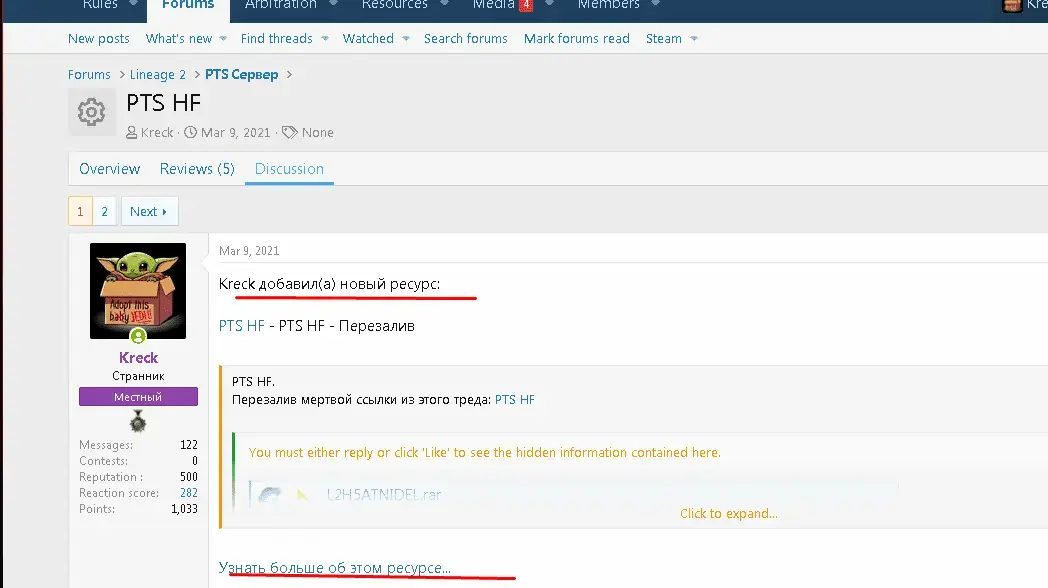Open Watched link
Image resolution: width=1048 pixels, height=588 pixels.
tap(368, 39)
